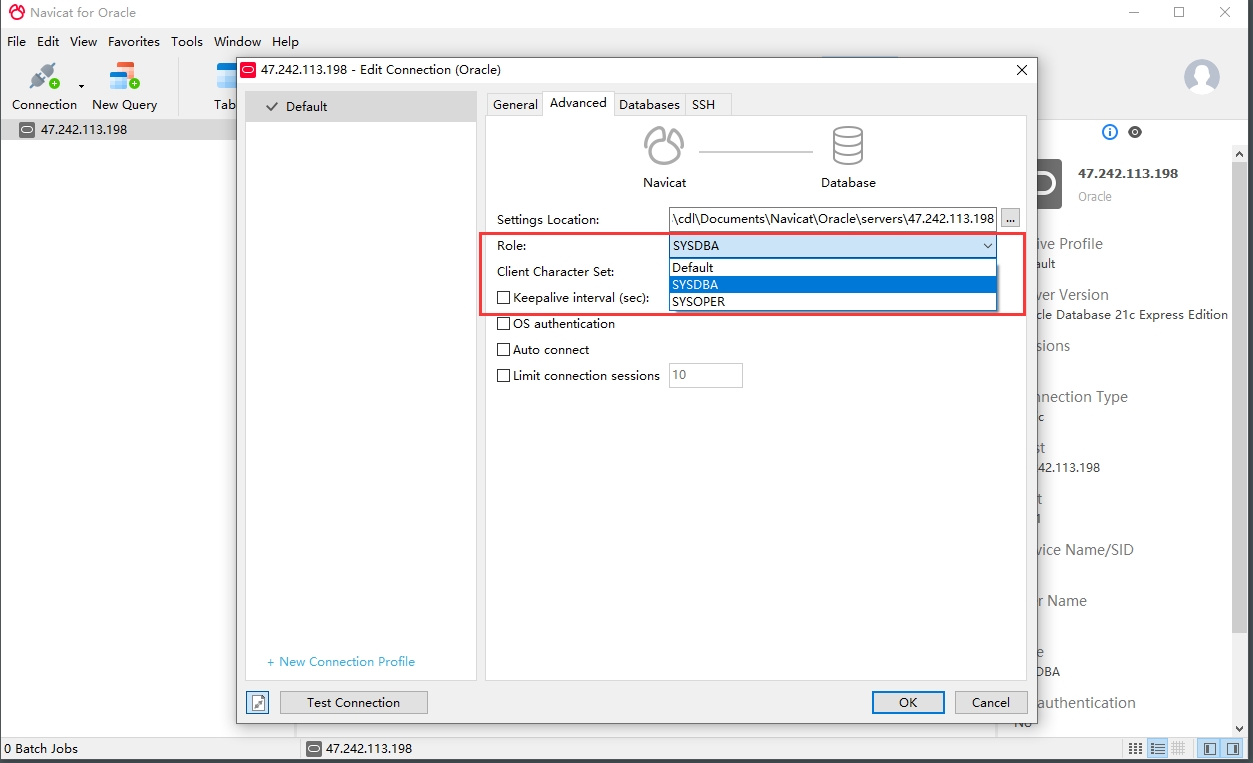Toggle the right information pane icon
The image size is (1253, 763).
point(1232,748)
